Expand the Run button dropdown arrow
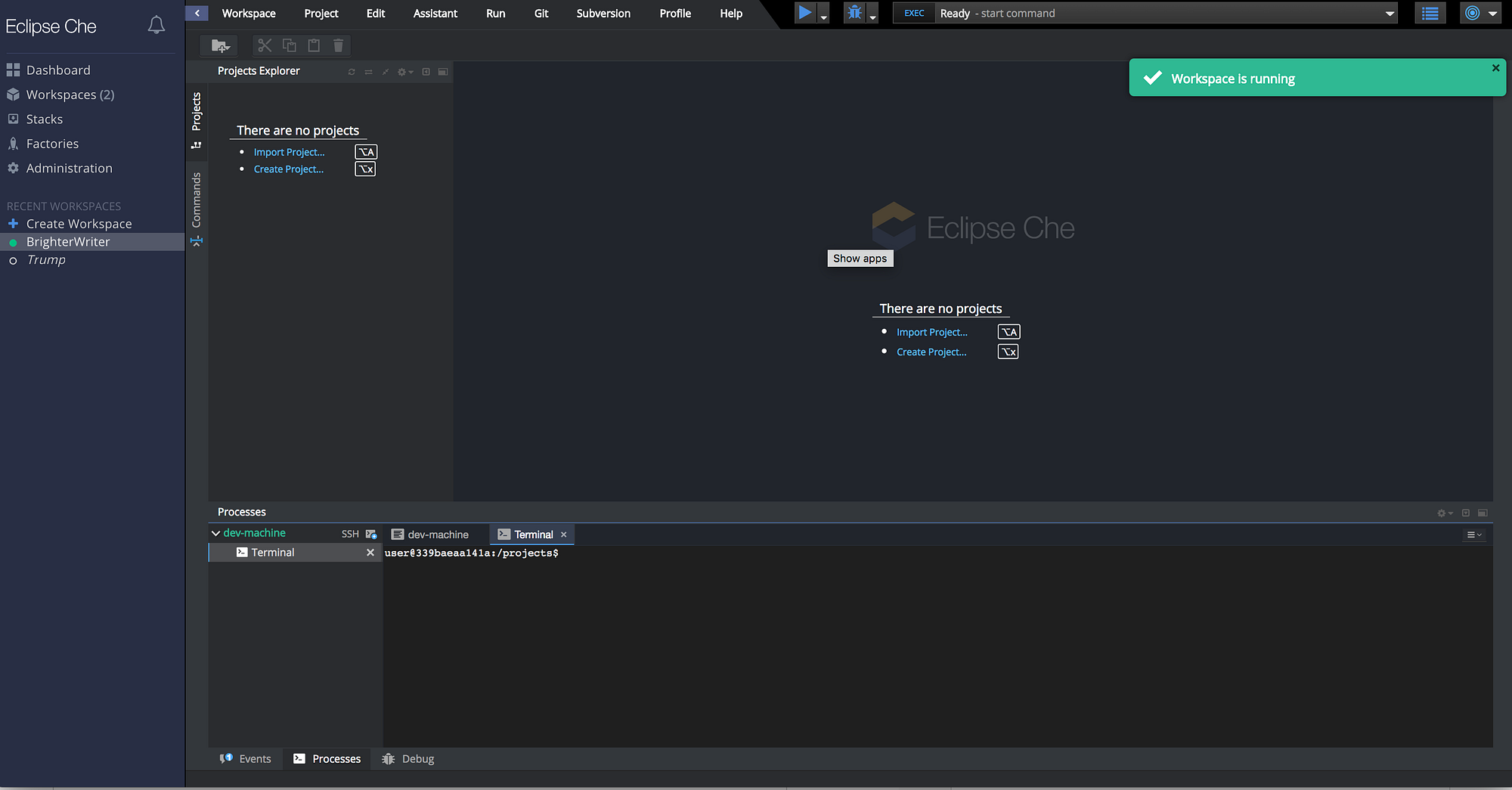This screenshot has height=790, width=1512. [823, 15]
